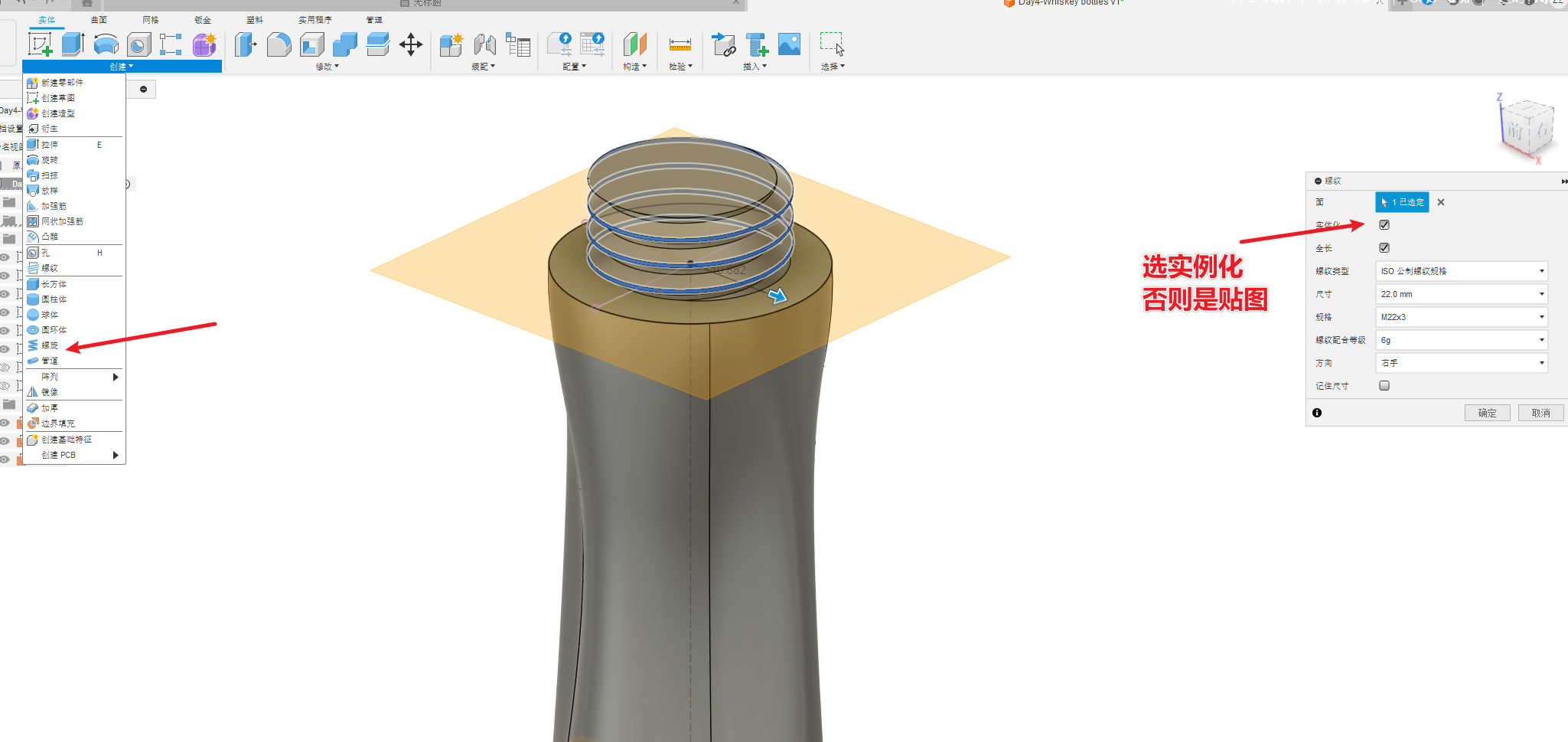
Task: Click the Measure ruler icon
Action: (680, 44)
